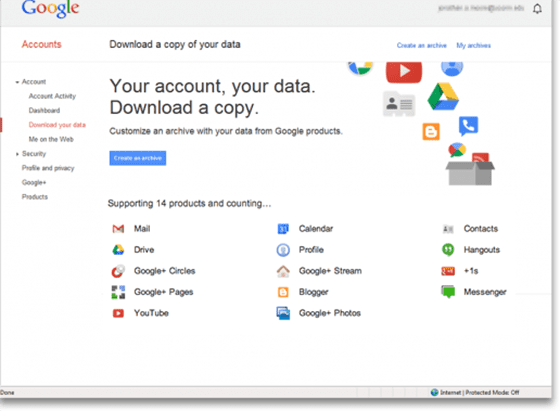Screen dimensions: 560x411
Task: Click the Contacts label
Action: (481, 229)
